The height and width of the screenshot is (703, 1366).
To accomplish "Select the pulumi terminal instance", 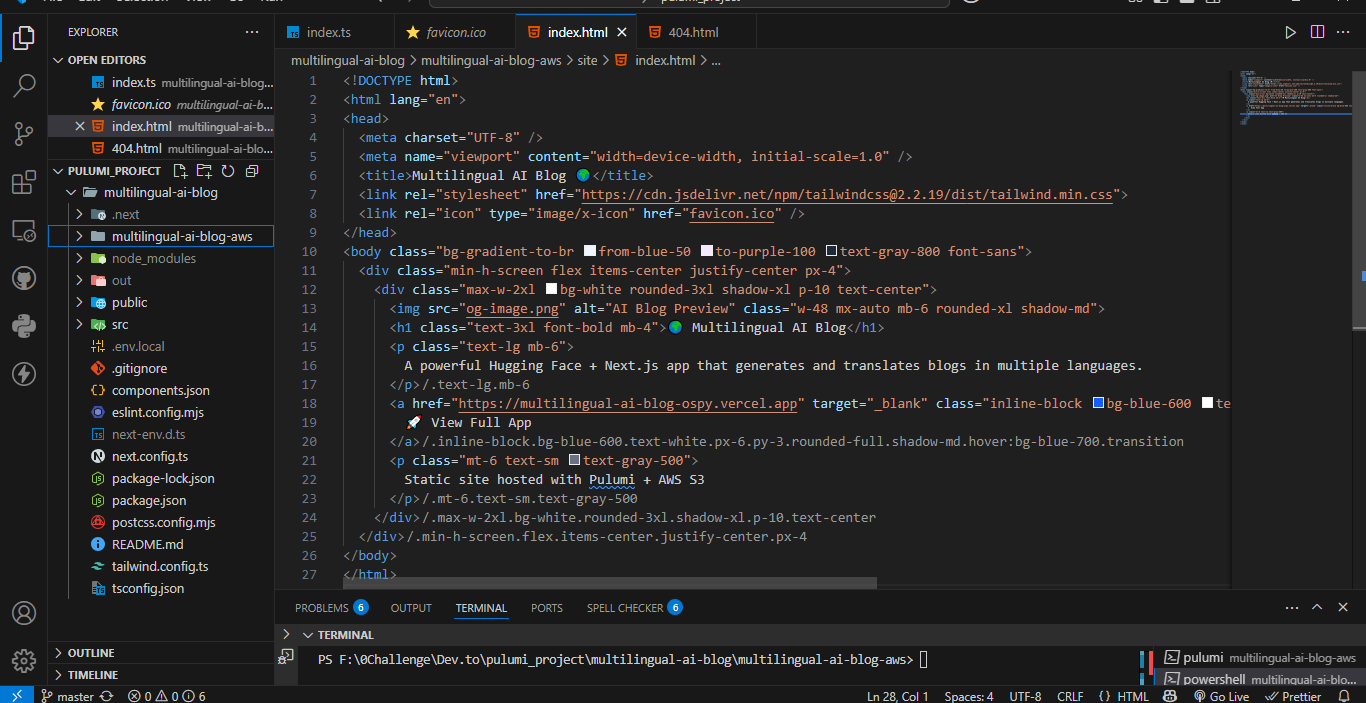I will 1259,658.
